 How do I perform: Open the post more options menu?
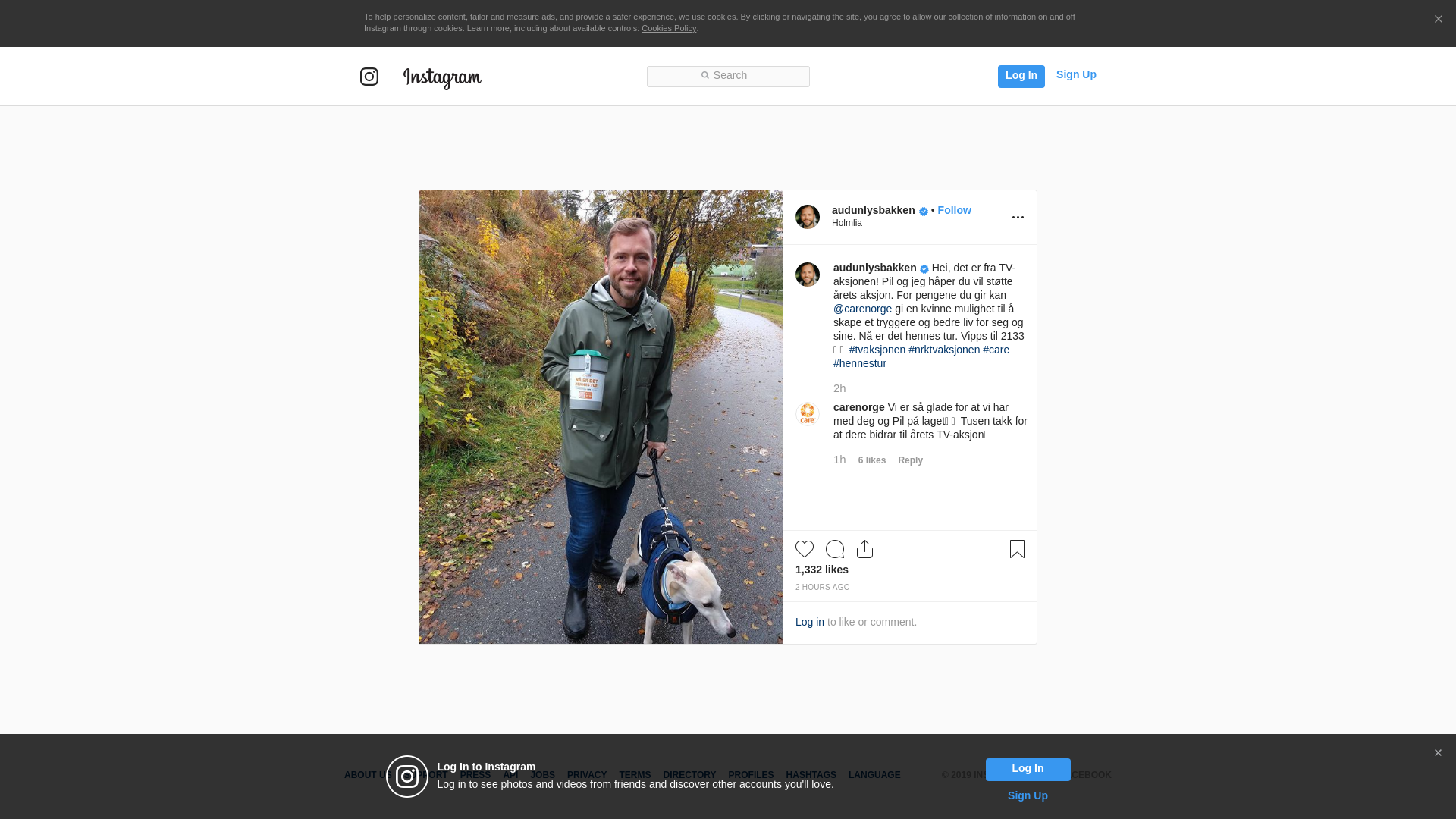point(1018,217)
